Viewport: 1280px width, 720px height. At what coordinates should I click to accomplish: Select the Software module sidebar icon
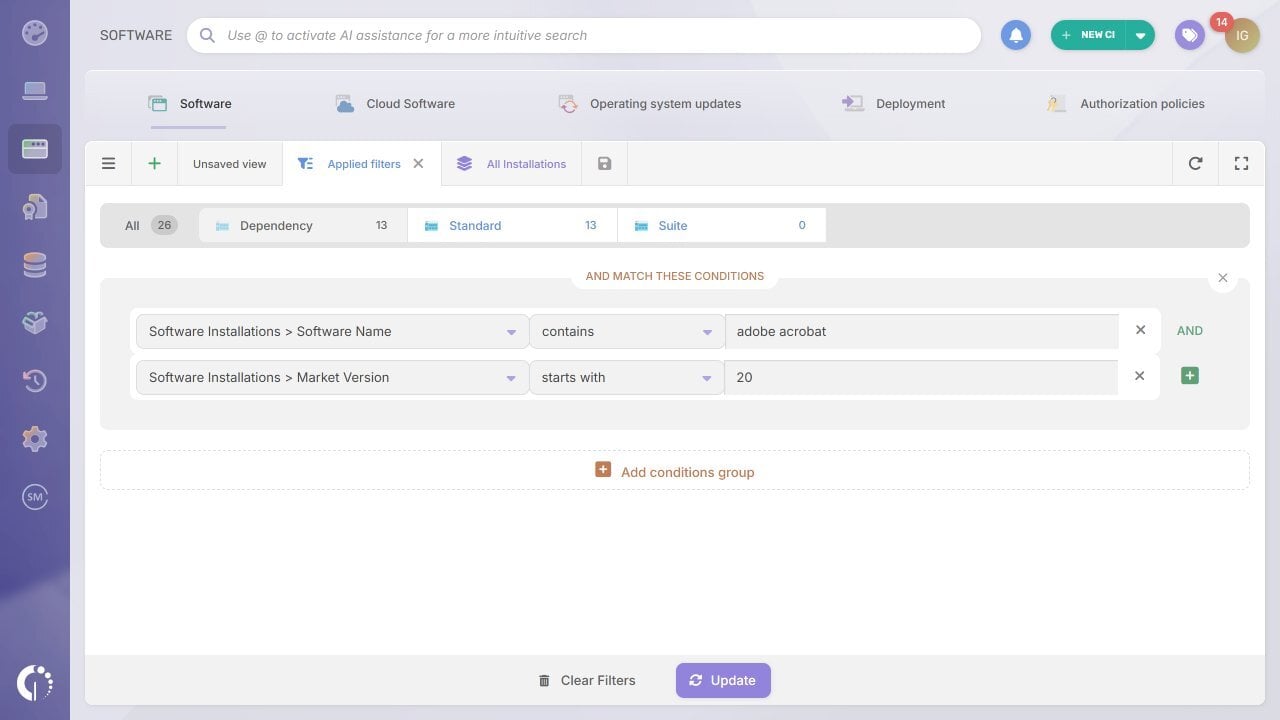coord(35,148)
